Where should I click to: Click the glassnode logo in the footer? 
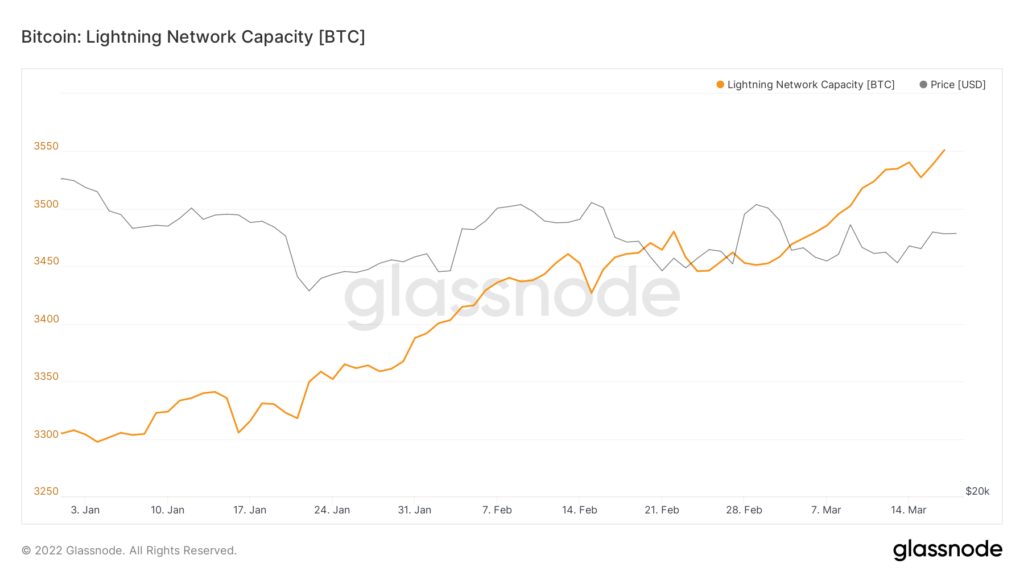point(947,549)
